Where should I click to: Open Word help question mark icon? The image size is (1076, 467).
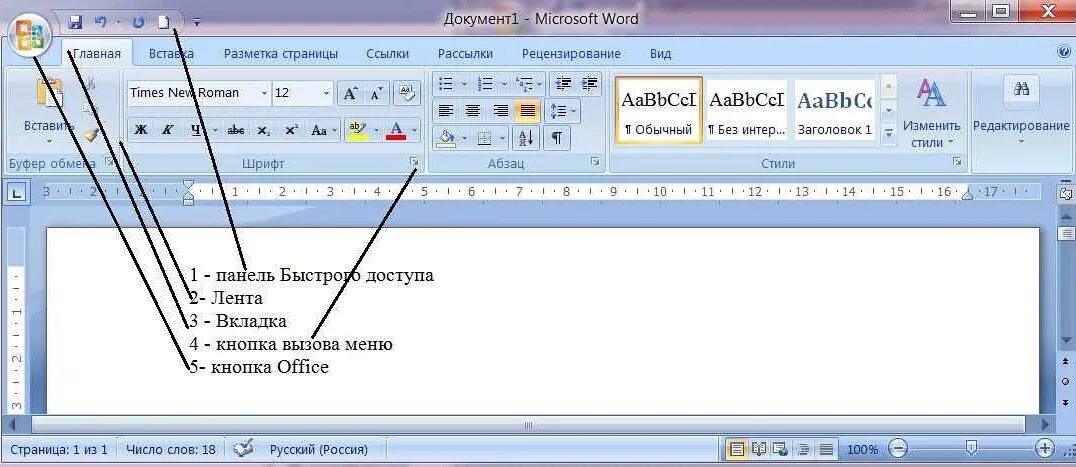(x=1064, y=53)
